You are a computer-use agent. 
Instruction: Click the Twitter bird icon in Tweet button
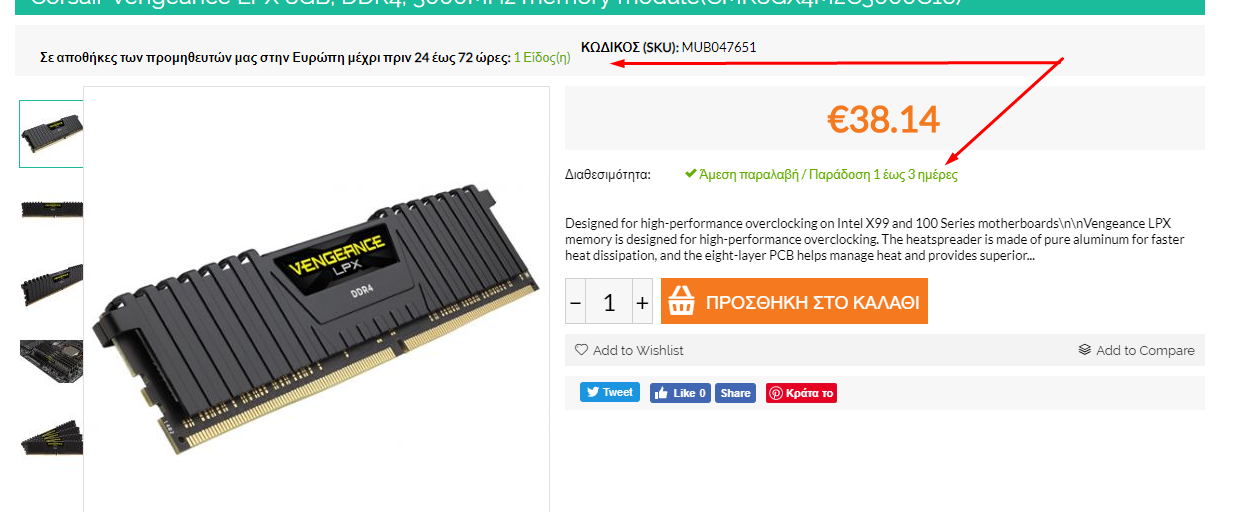click(592, 392)
